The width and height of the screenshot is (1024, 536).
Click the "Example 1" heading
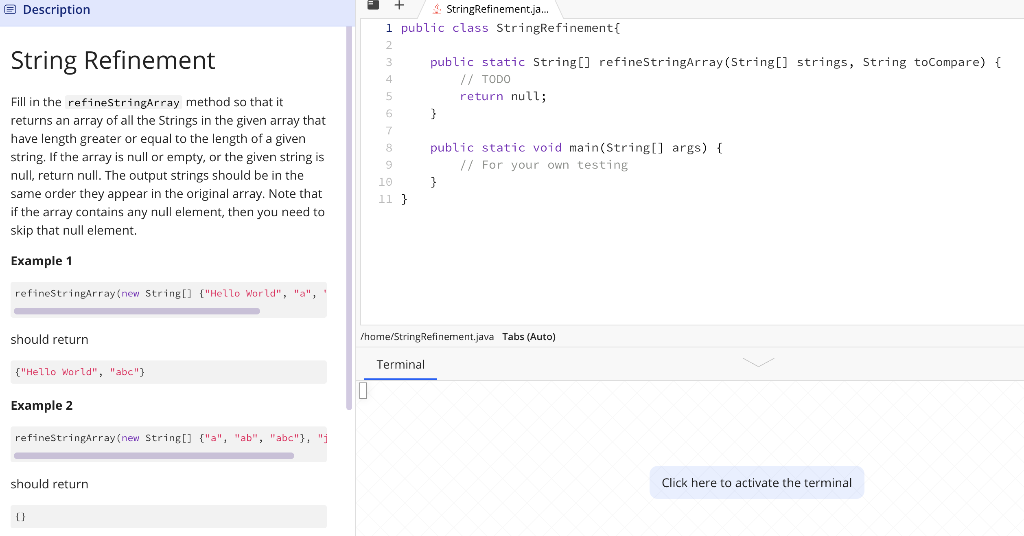point(41,261)
